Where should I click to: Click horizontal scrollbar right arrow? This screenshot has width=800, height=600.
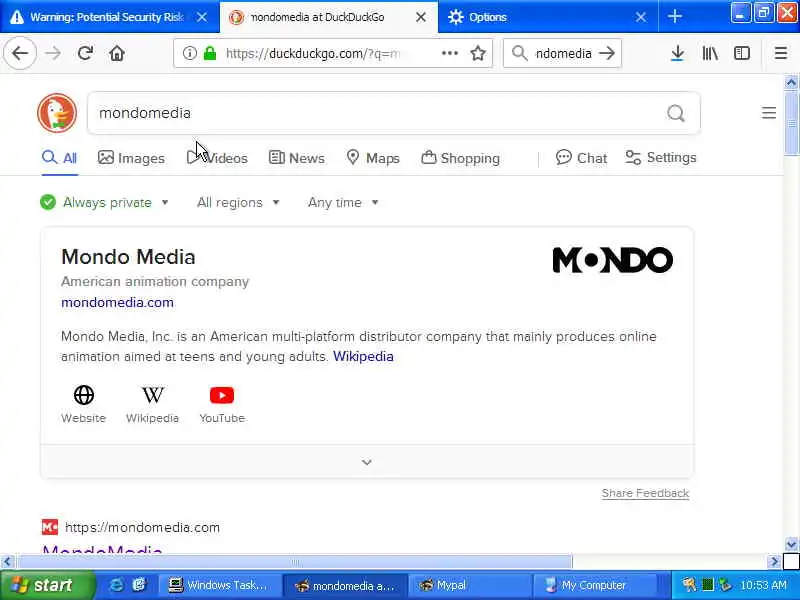click(x=774, y=562)
